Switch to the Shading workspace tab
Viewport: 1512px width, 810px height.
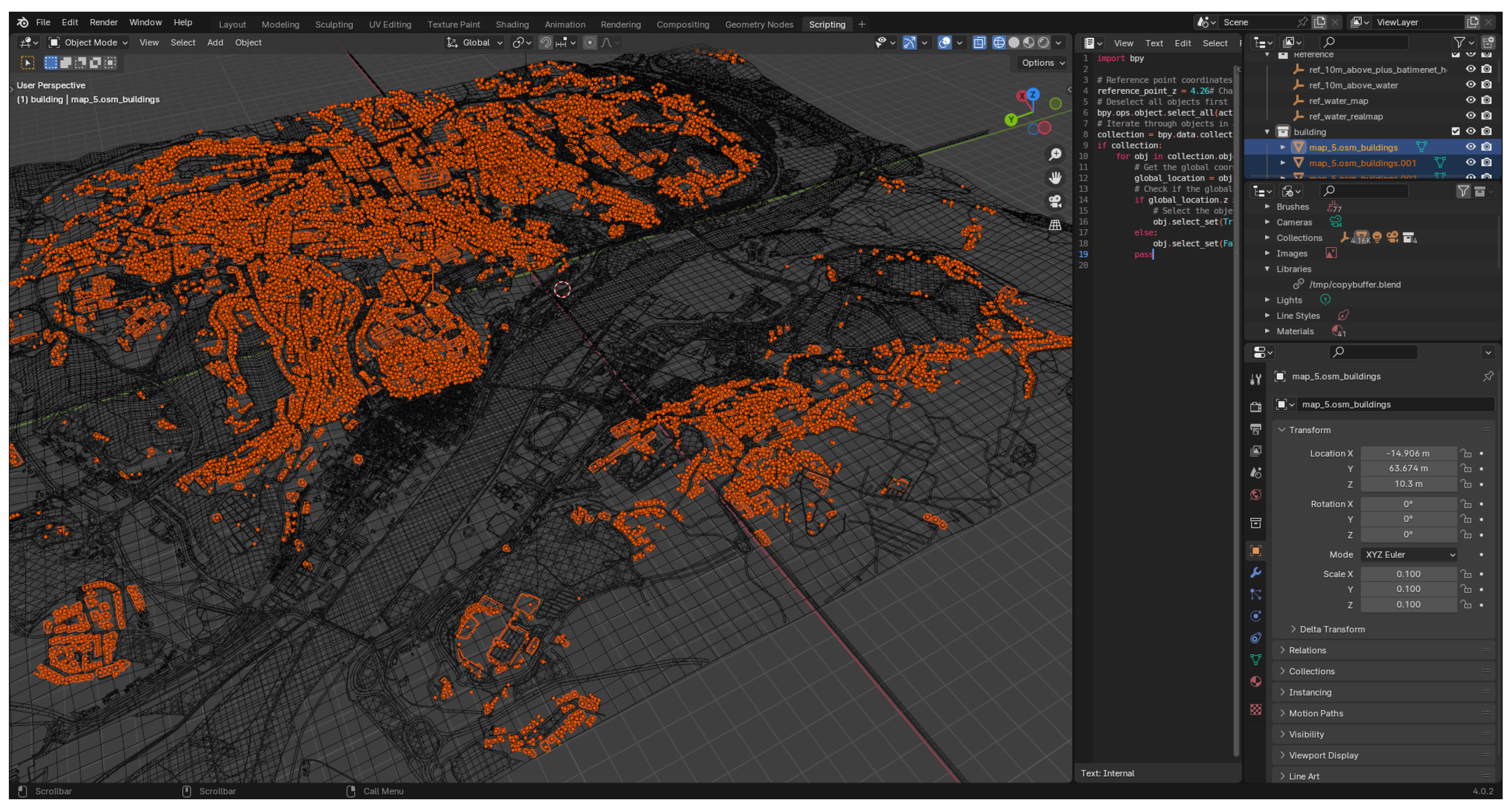tap(512, 24)
